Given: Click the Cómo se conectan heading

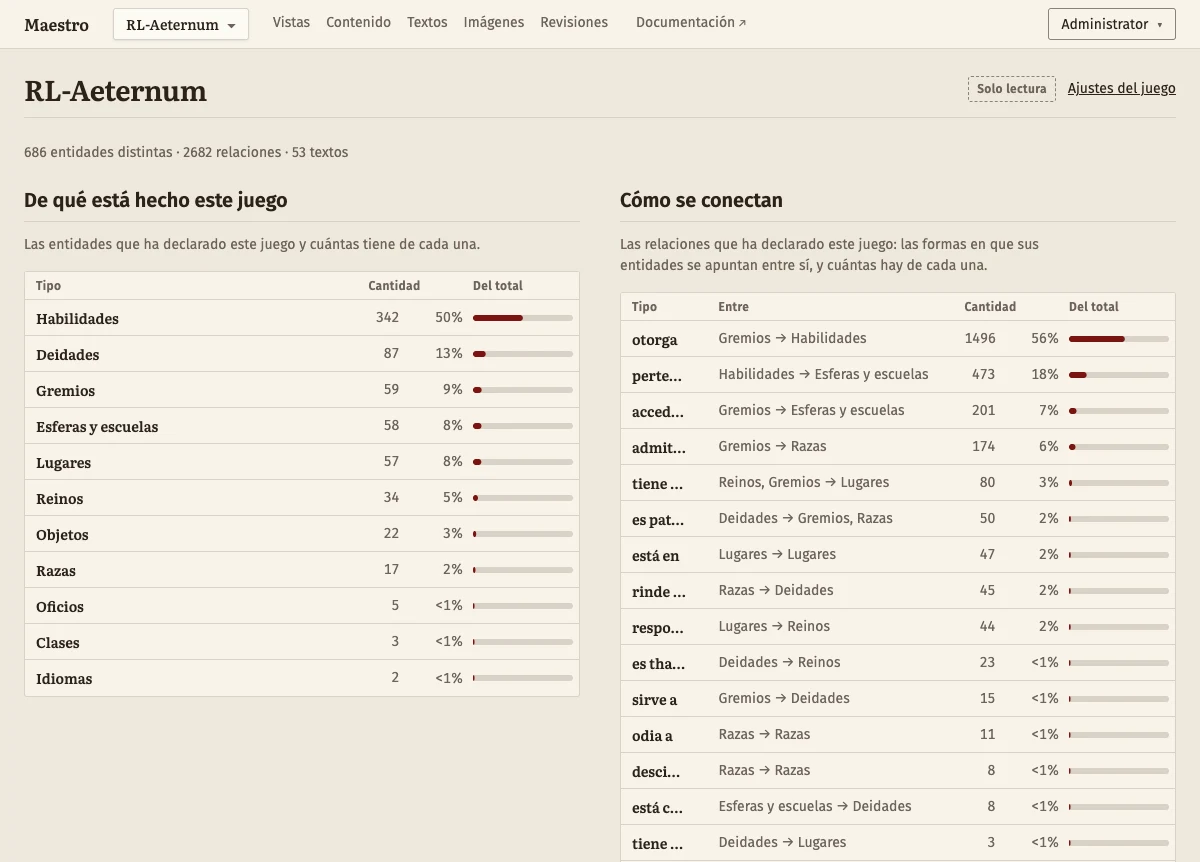Looking at the screenshot, I should tap(701, 200).
